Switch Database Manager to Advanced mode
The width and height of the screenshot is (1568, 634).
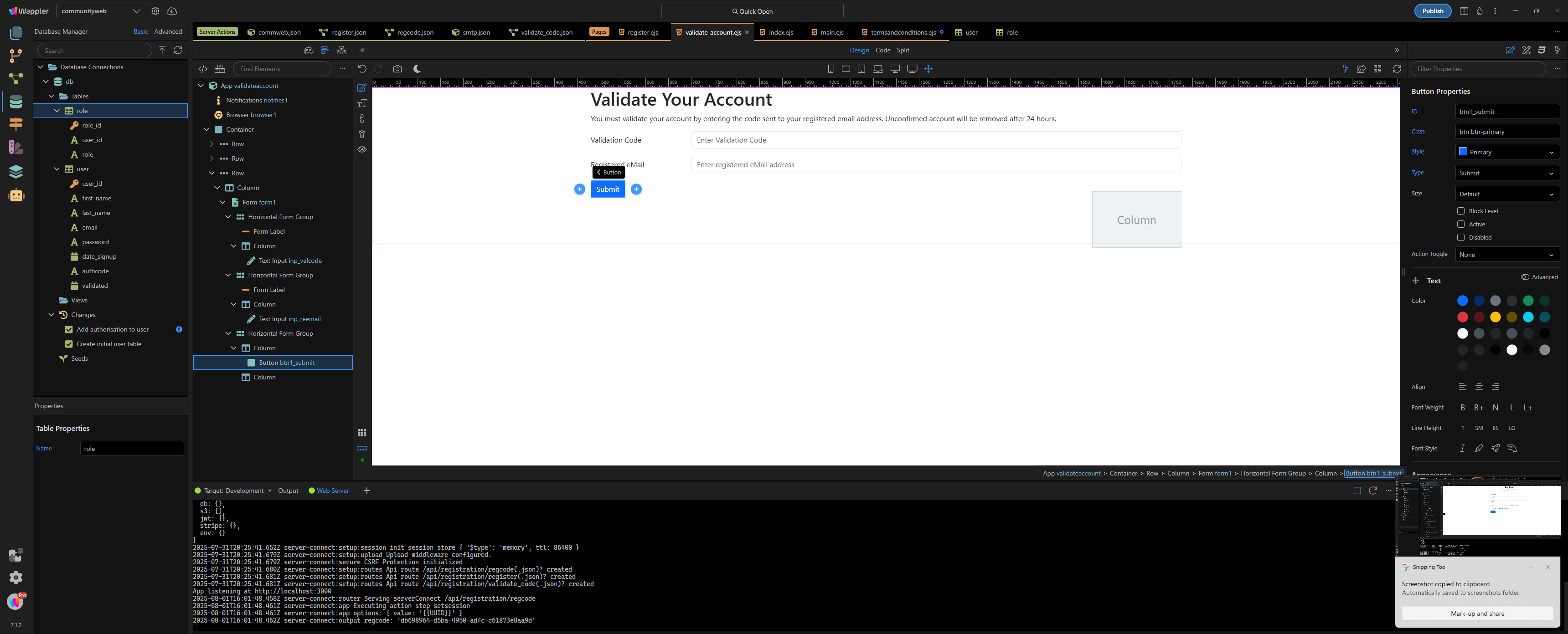(168, 31)
